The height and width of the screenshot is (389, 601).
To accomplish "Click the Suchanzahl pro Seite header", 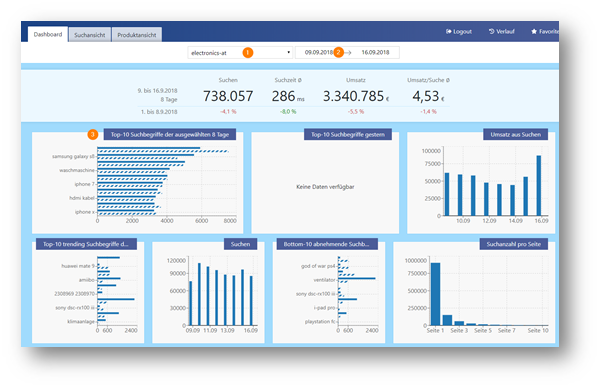I will tap(514, 244).
